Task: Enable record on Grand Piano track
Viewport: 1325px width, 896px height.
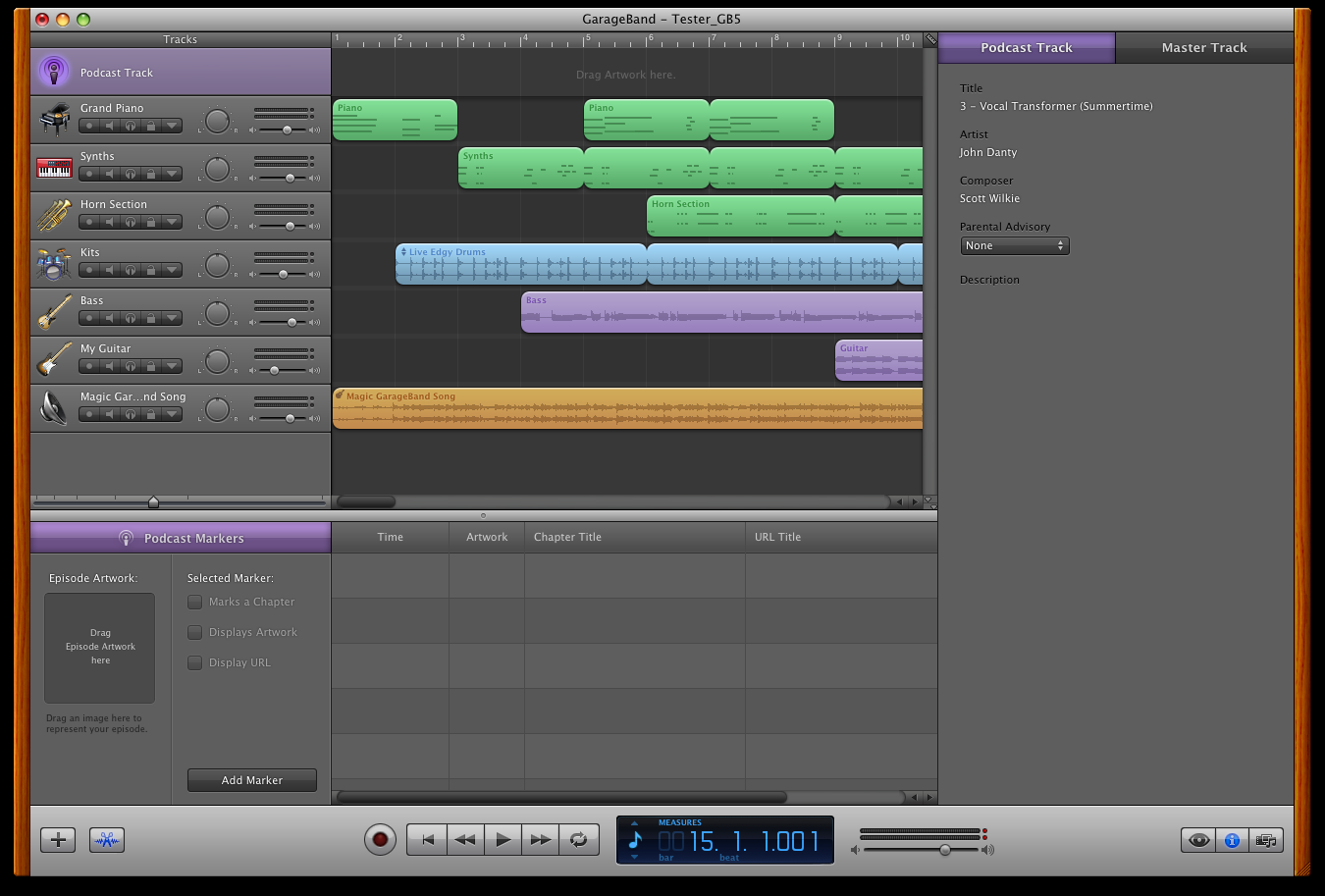Action: (89, 126)
